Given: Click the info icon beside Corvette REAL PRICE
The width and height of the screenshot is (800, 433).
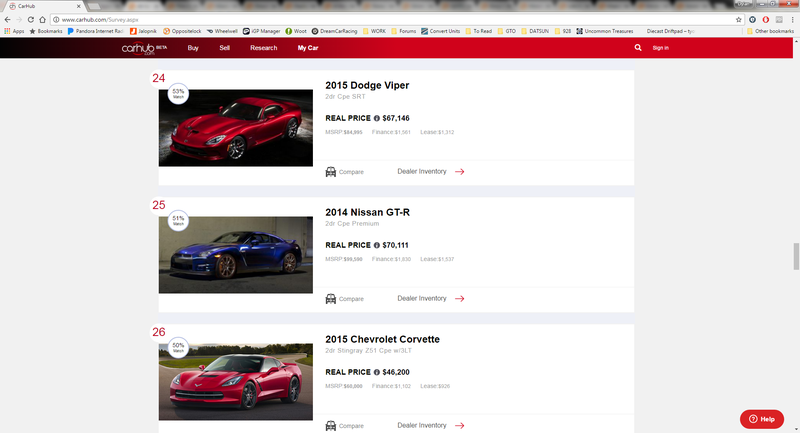Looking at the screenshot, I should pos(377,372).
